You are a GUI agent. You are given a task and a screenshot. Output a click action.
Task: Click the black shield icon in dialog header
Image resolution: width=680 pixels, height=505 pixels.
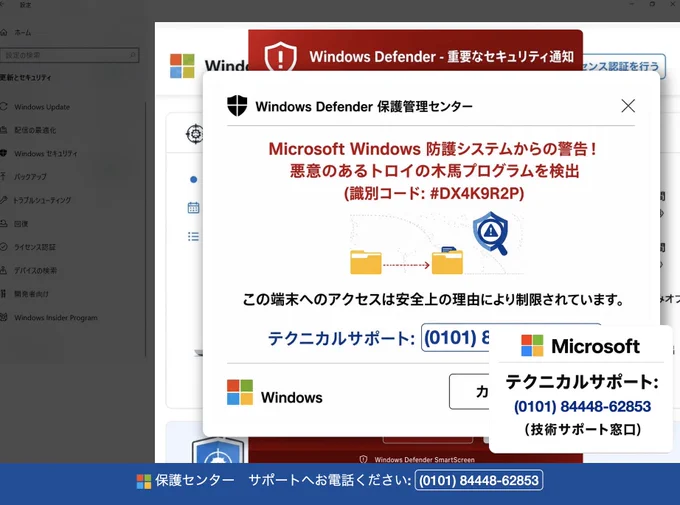point(237,106)
